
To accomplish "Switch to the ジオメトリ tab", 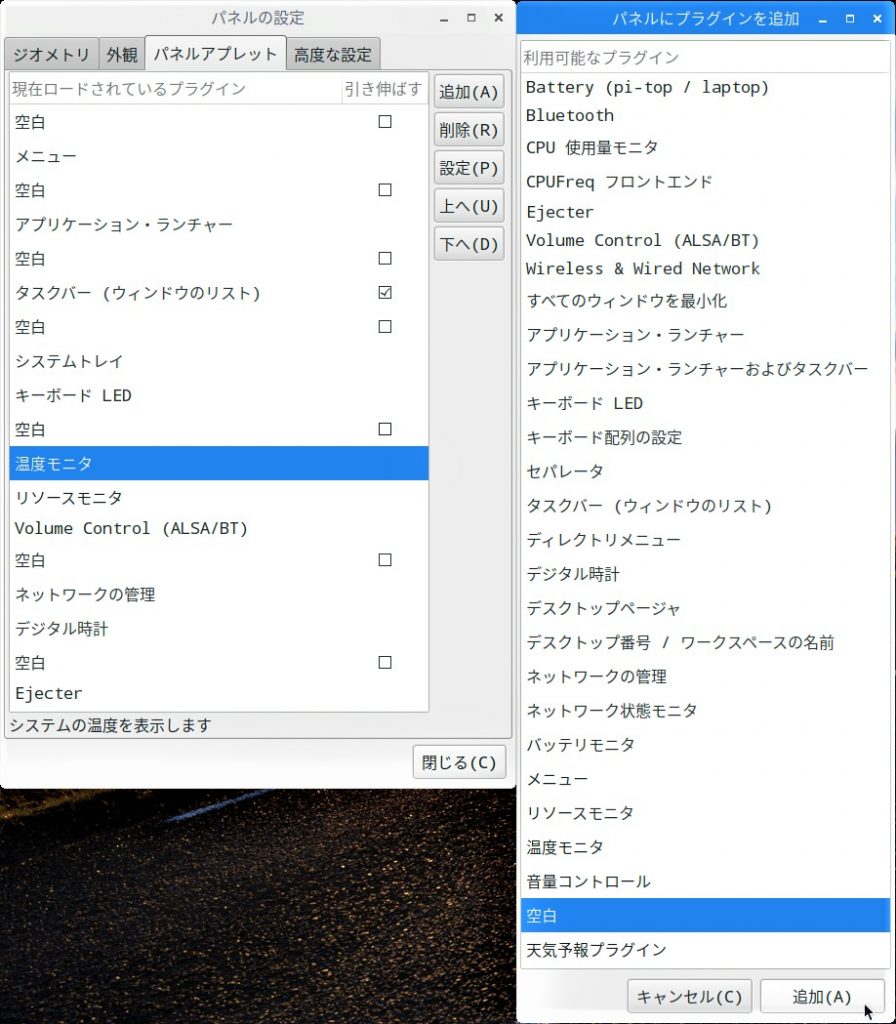I will tap(51, 55).
